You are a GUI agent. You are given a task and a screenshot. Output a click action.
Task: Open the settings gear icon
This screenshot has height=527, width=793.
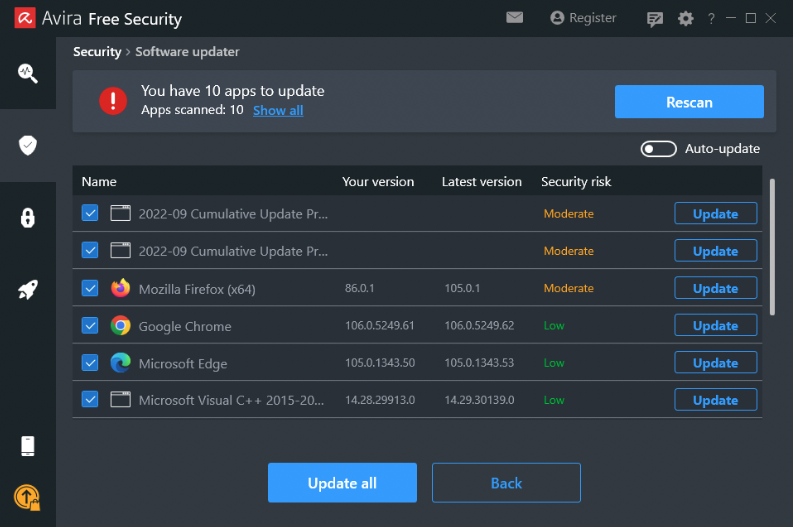pyautogui.click(x=685, y=19)
